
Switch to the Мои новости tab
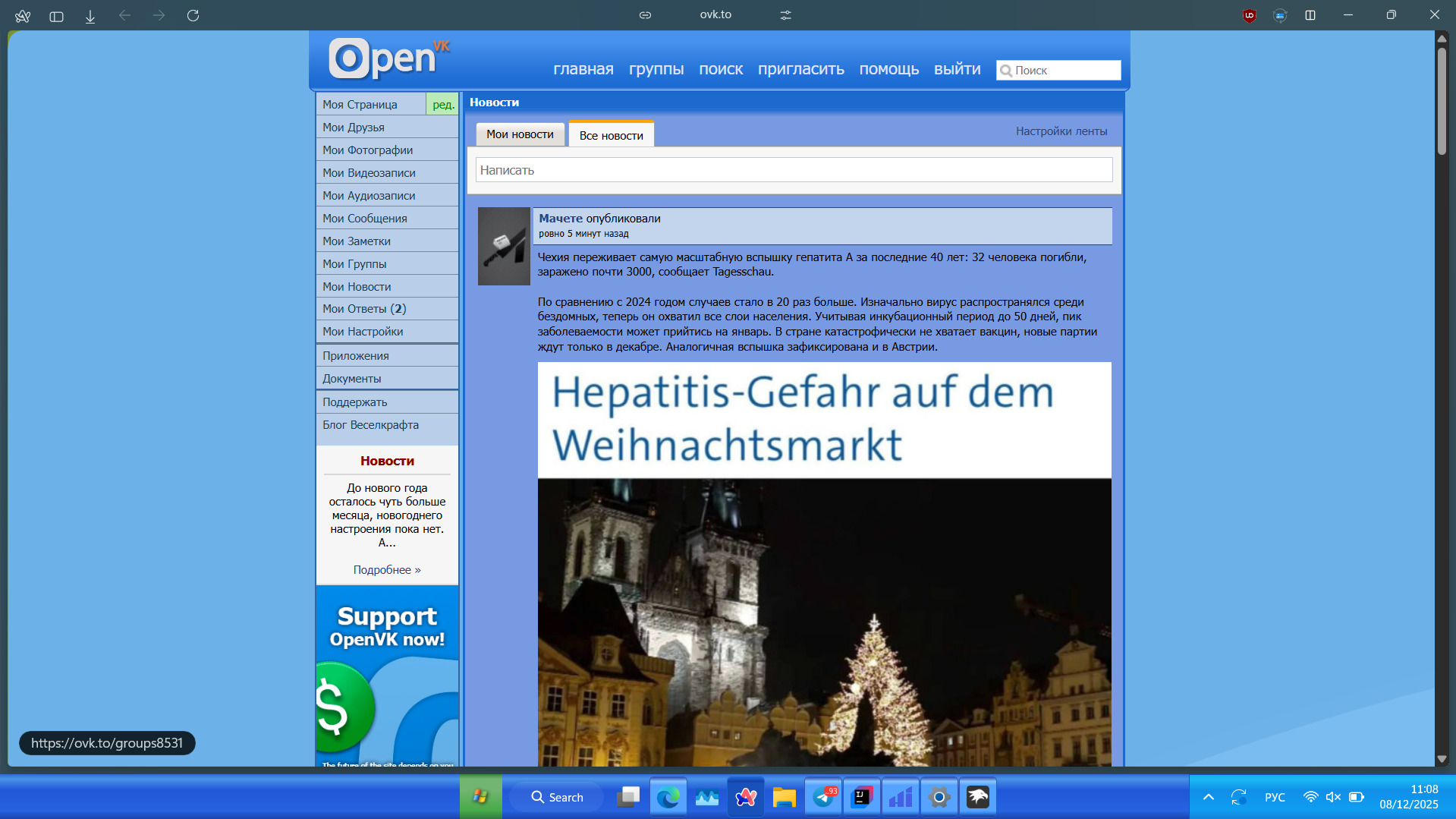click(520, 134)
